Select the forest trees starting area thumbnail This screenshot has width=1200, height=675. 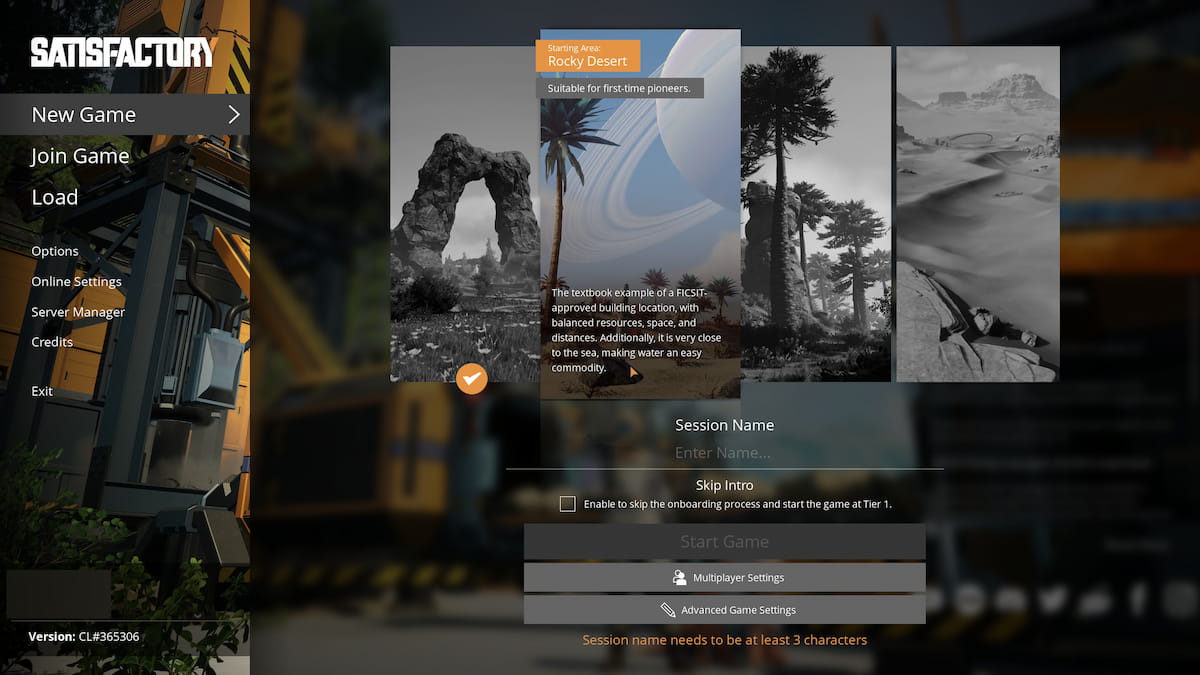(x=816, y=214)
